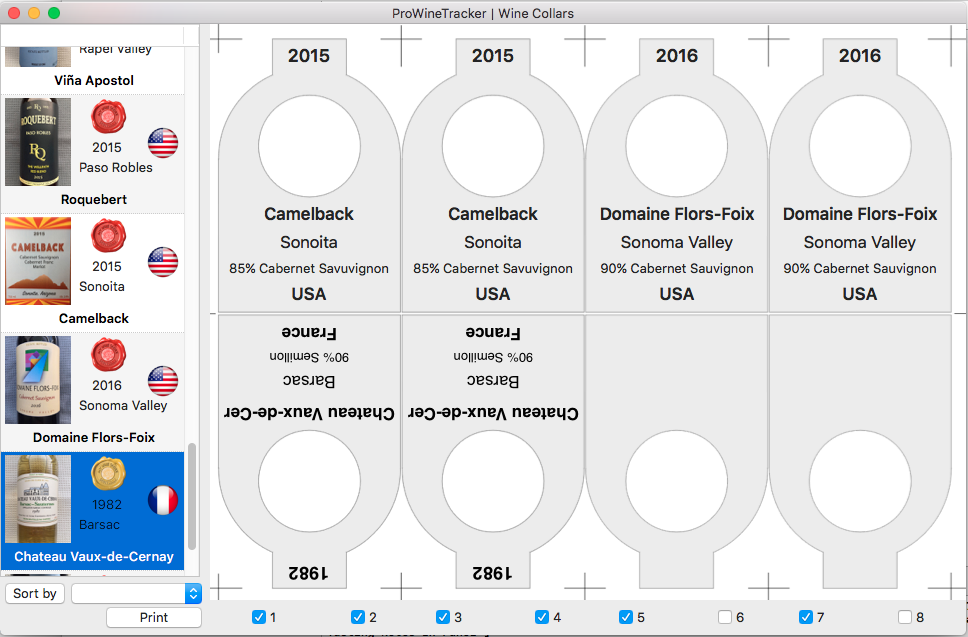The image size is (968, 637).
Task: Click the red wax seal on Roquebert
Action: pyautogui.click(x=107, y=117)
